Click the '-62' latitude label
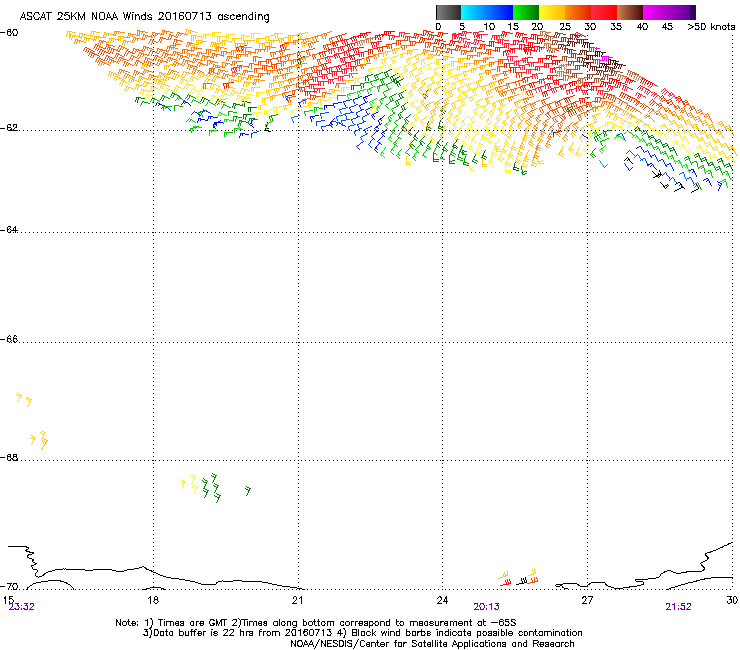Viewport: 740px width, 650px height. tap(9, 128)
